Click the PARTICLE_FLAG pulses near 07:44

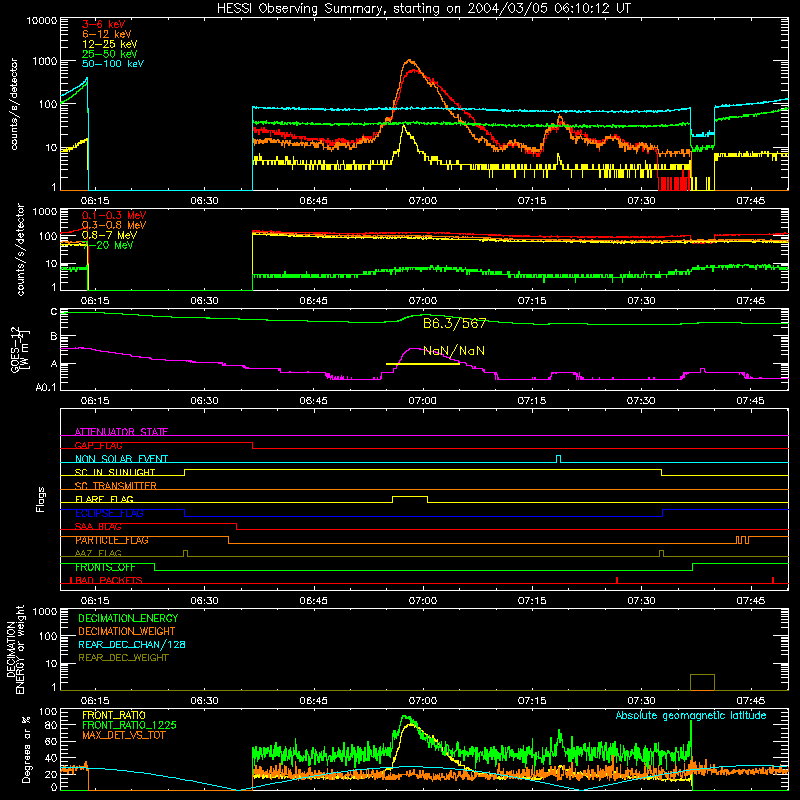point(743,540)
